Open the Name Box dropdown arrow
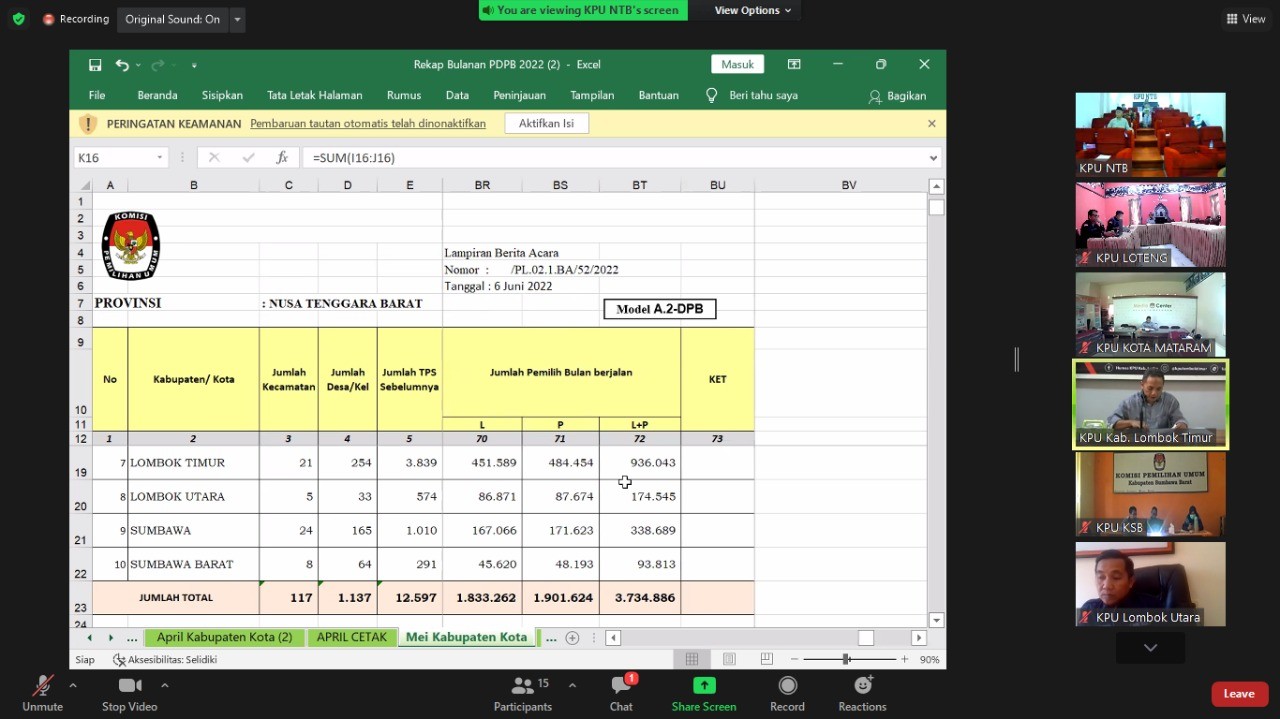The image size is (1280, 719). click(x=159, y=158)
